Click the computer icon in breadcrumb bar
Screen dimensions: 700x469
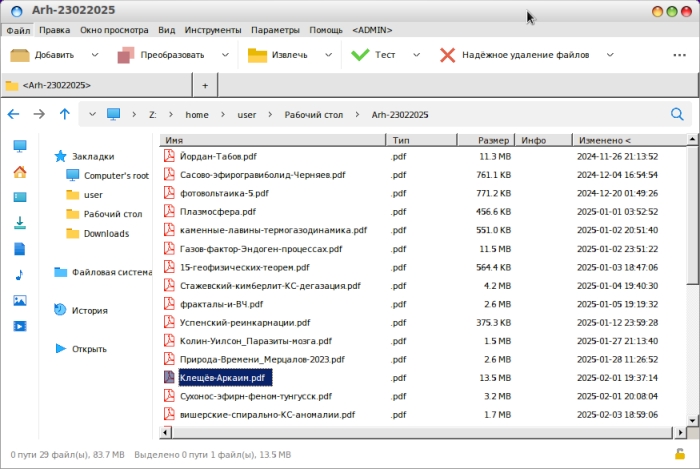113,114
